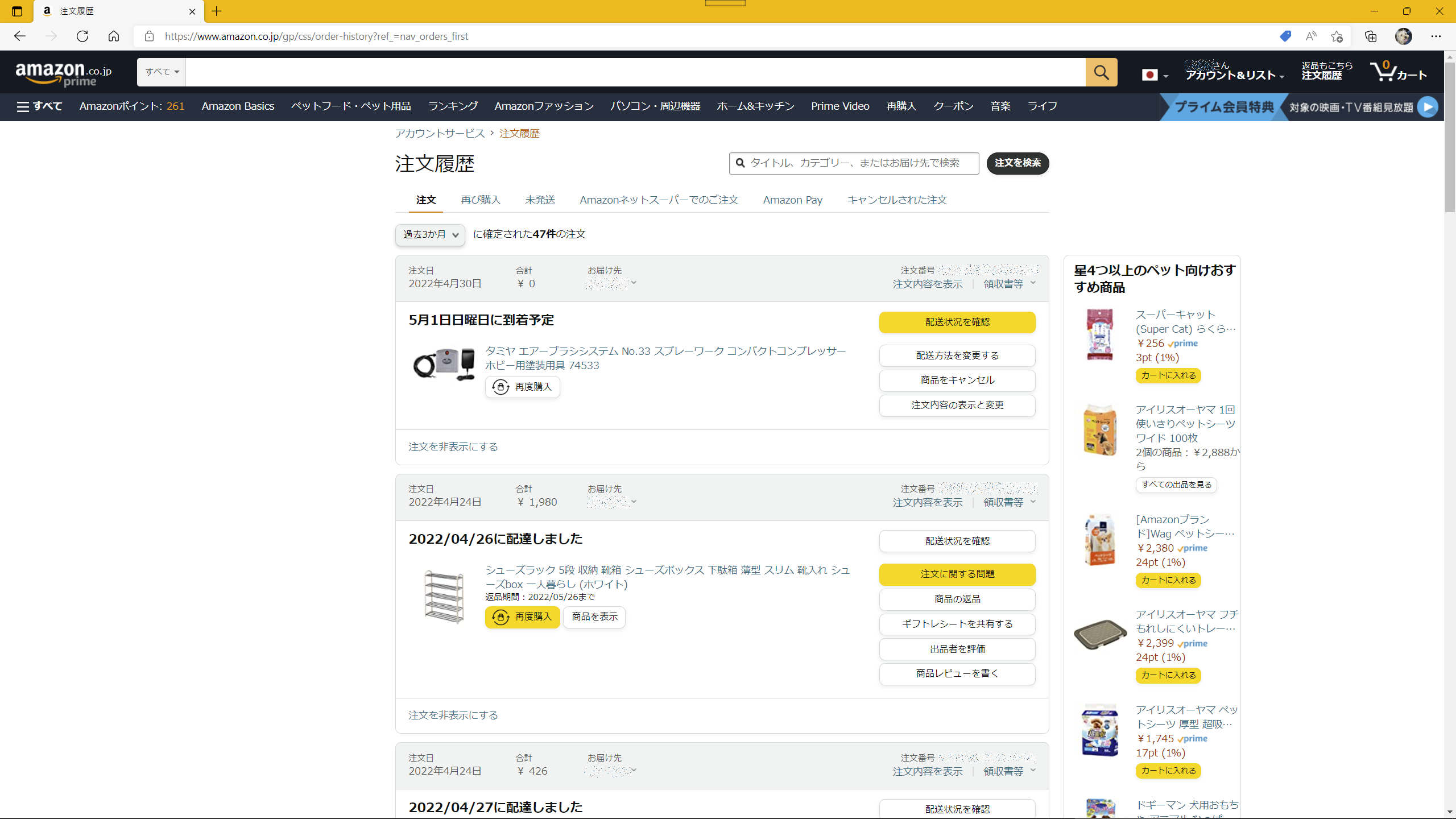Click the Wag pet sheet product image
The height and width of the screenshot is (819, 1456).
point(1100,540)
